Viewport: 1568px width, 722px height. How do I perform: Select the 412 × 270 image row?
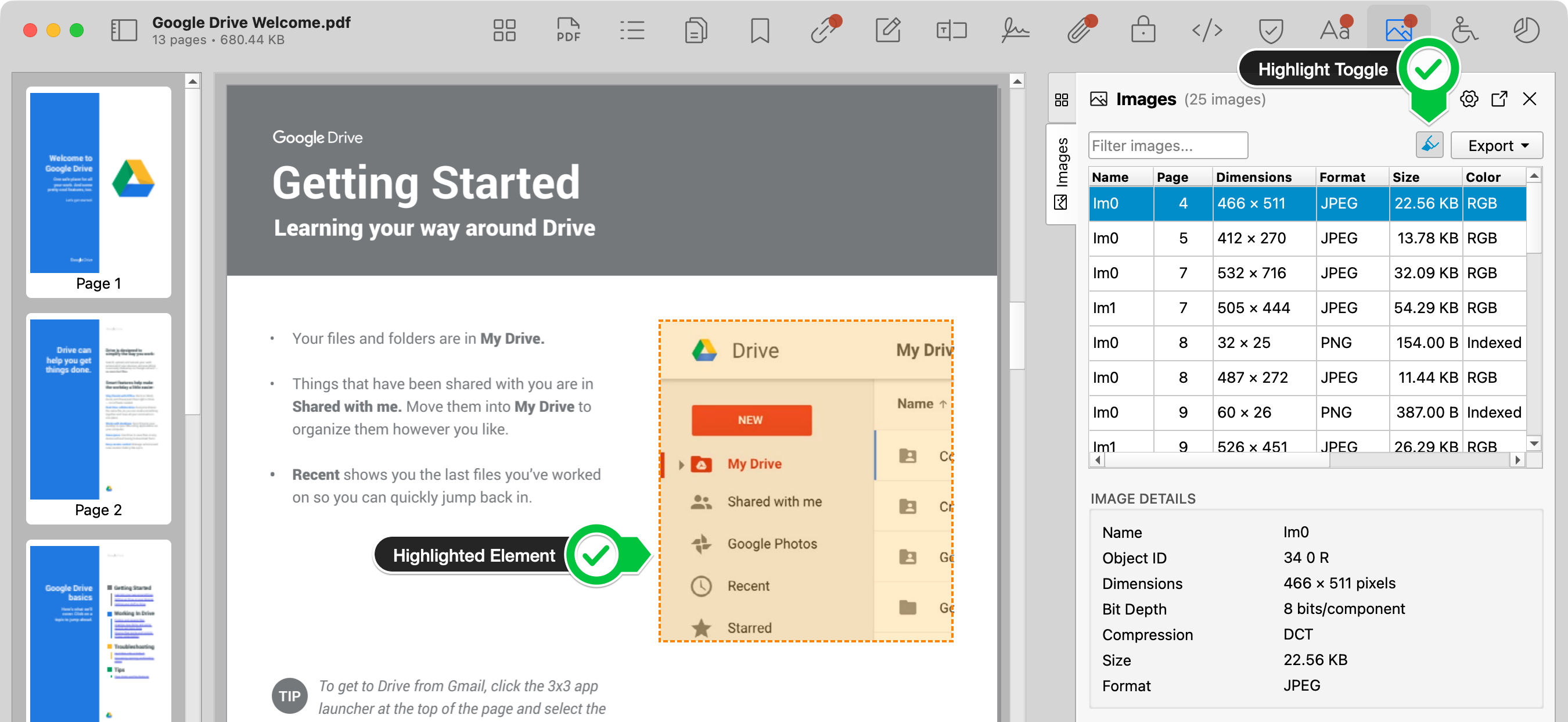1307,238
